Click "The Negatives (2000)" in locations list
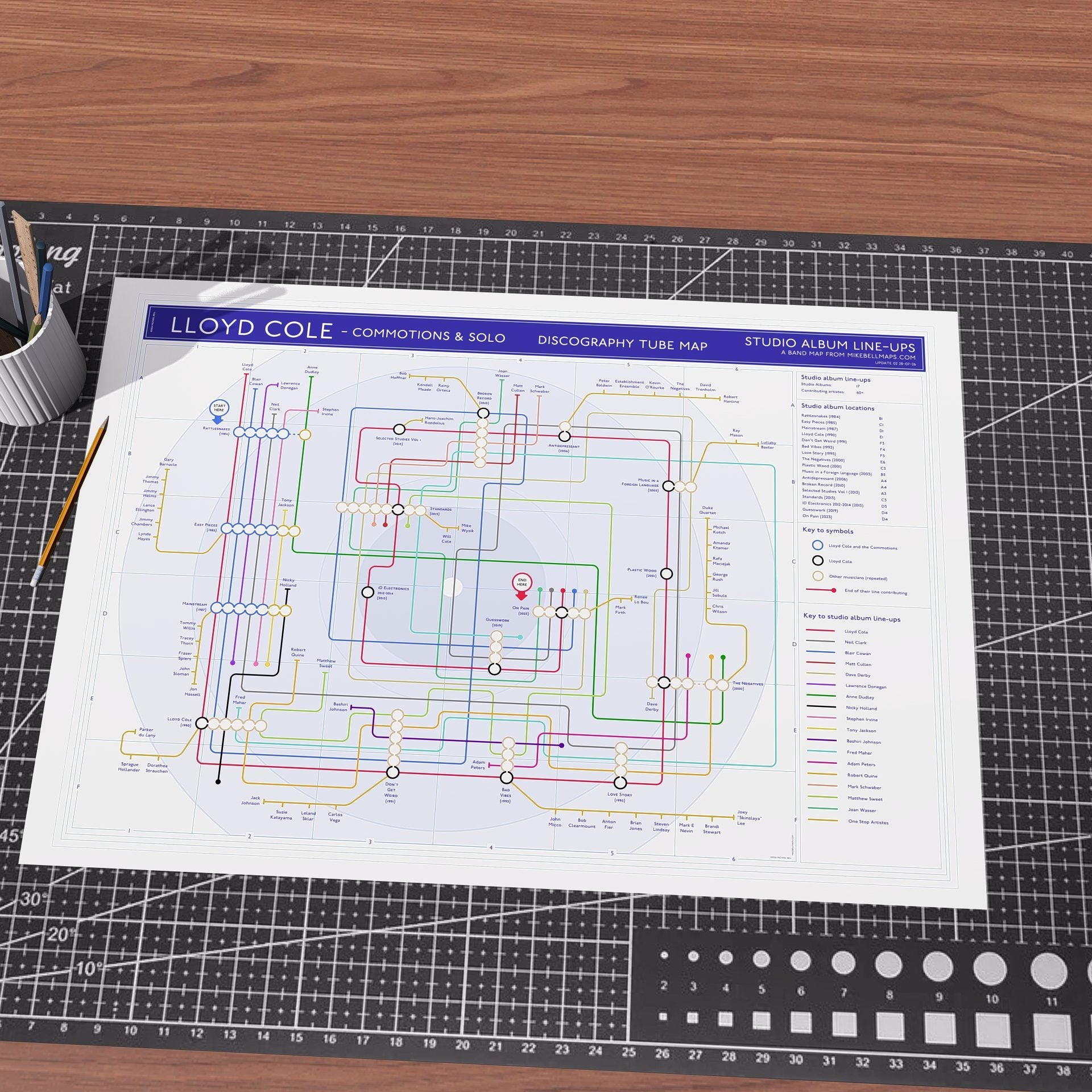This screenshot has width=1092, height=1092. pyautogui.click(x=823, y=460)
